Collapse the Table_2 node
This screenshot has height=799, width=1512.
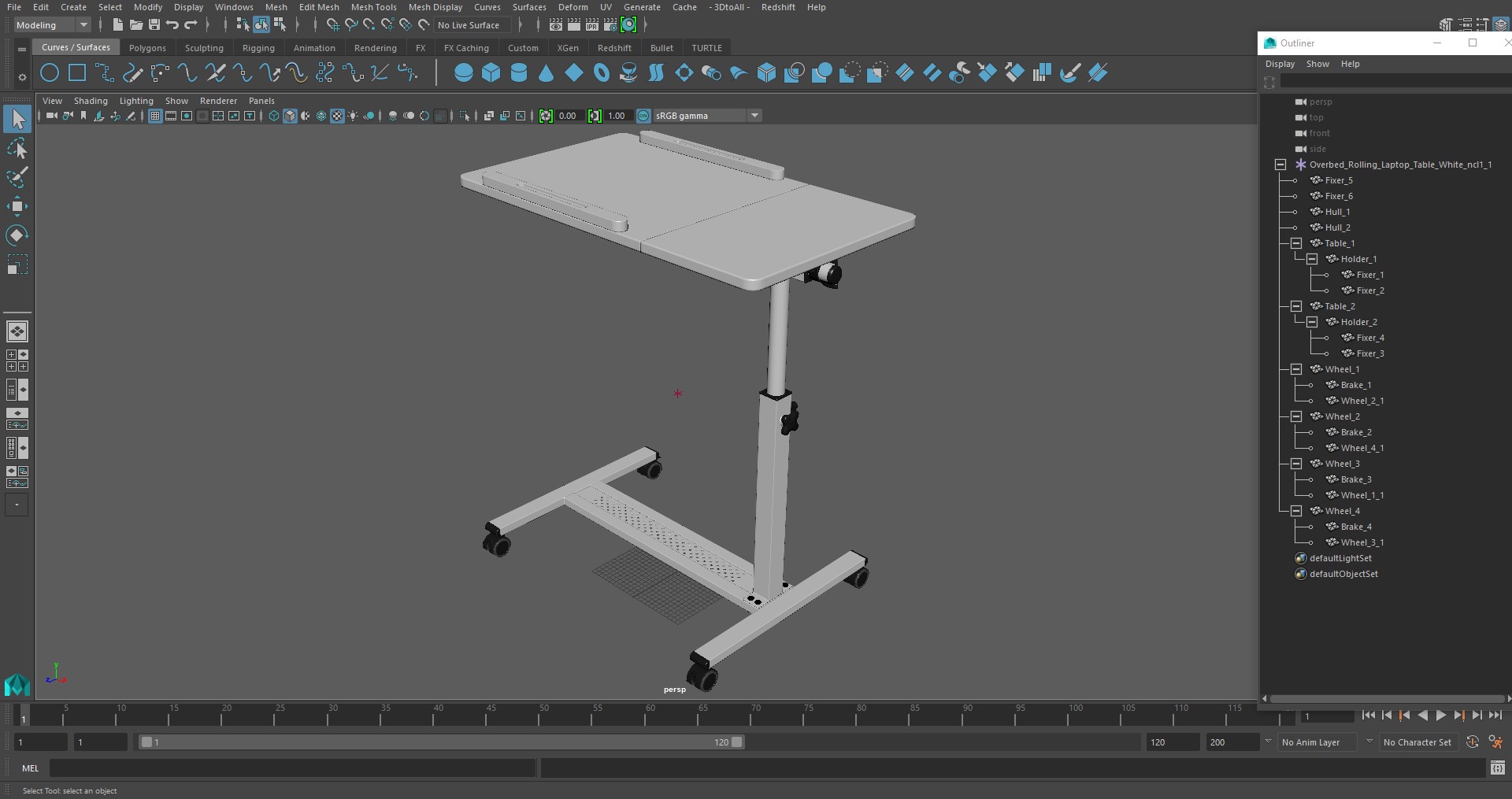[1296, 306]
